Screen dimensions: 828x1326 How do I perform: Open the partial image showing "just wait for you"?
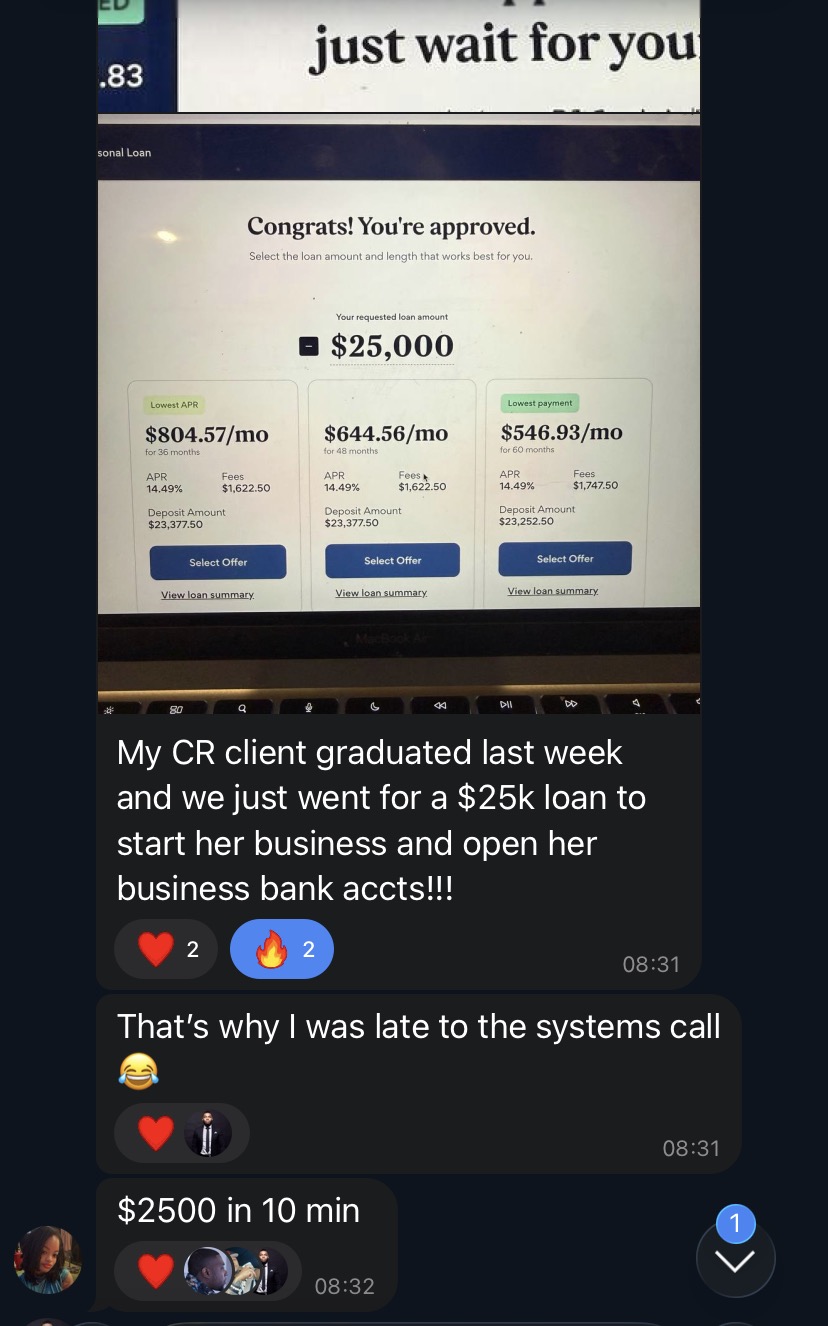399,55
